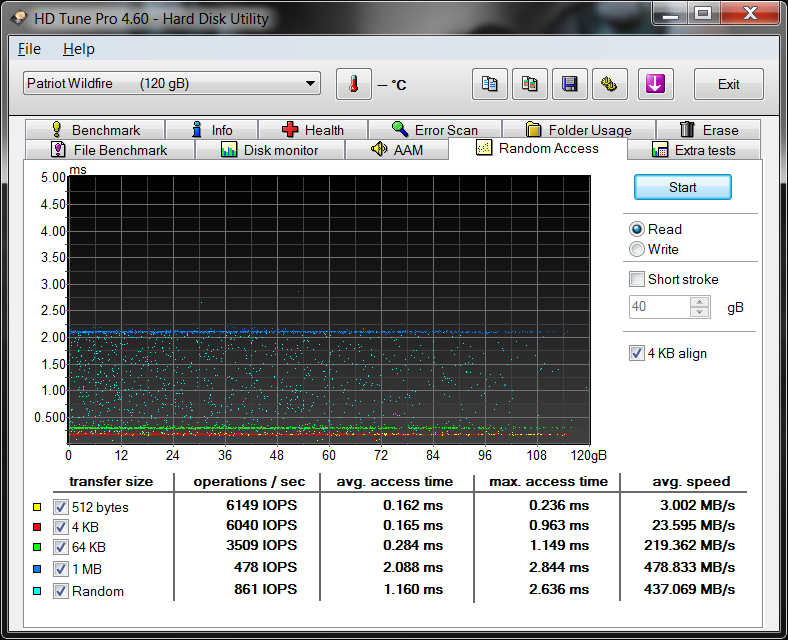Open the File menu
This screenshot has width=788, height=640.
pos(29,49)
